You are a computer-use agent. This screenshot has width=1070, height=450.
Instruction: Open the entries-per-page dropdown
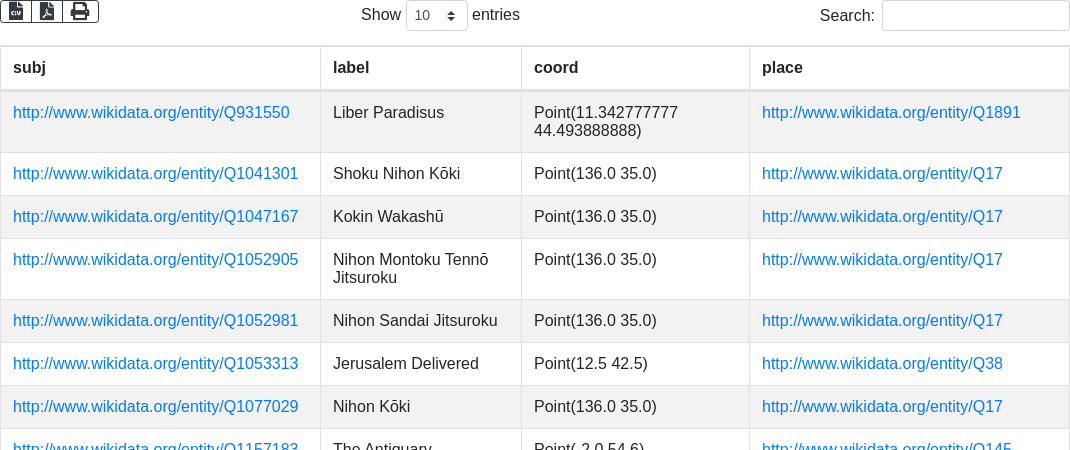(x=437, y=15)
